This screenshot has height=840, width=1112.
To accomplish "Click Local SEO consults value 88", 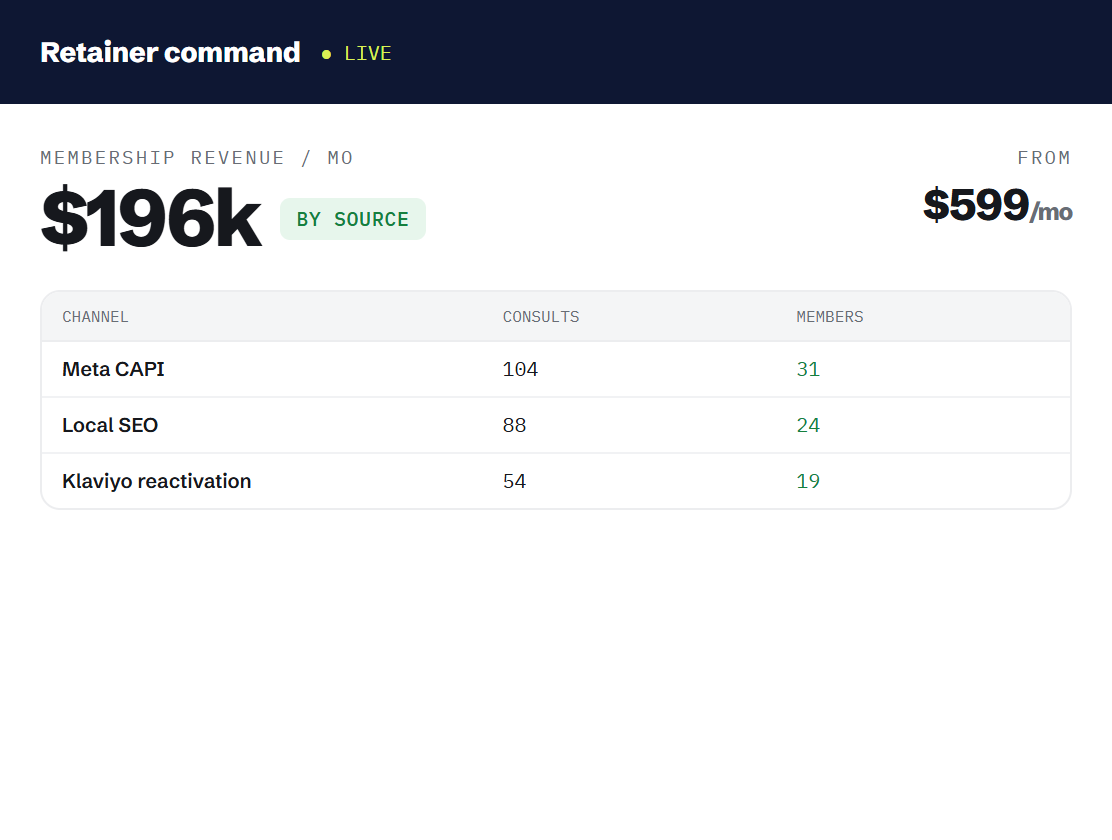I will 514,426.
